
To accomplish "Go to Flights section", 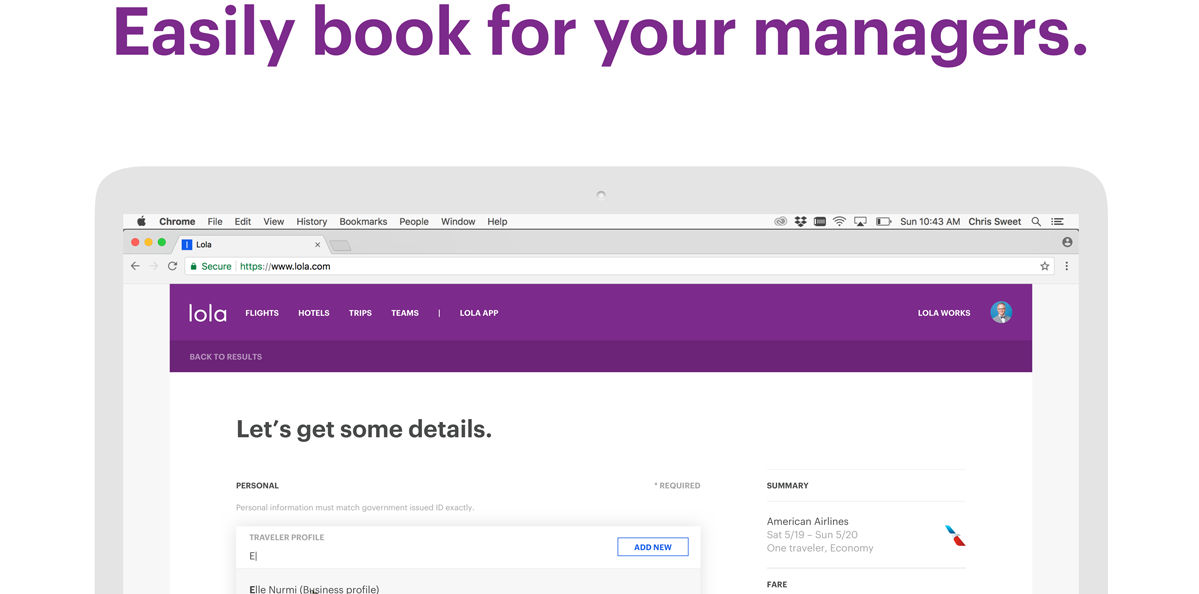I will [262, 313].
